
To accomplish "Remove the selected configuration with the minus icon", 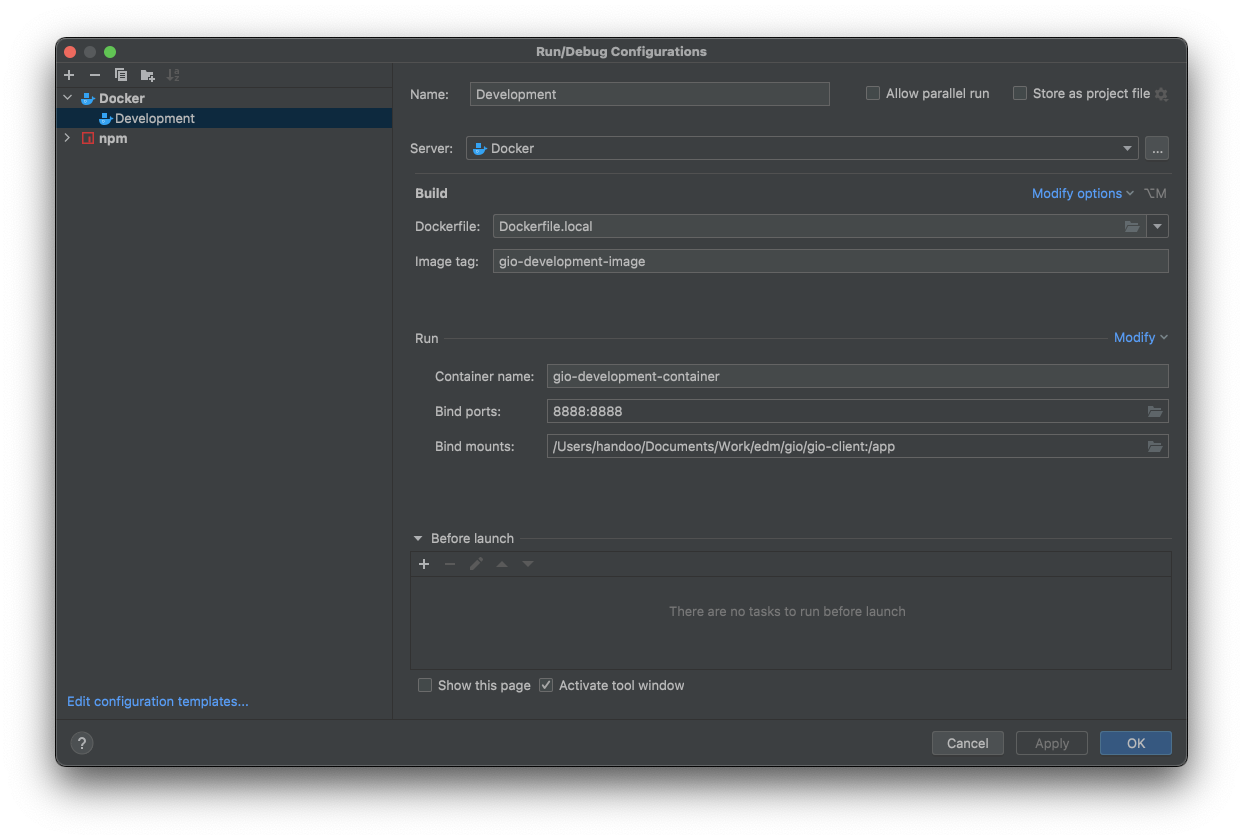I will [95, 75].
